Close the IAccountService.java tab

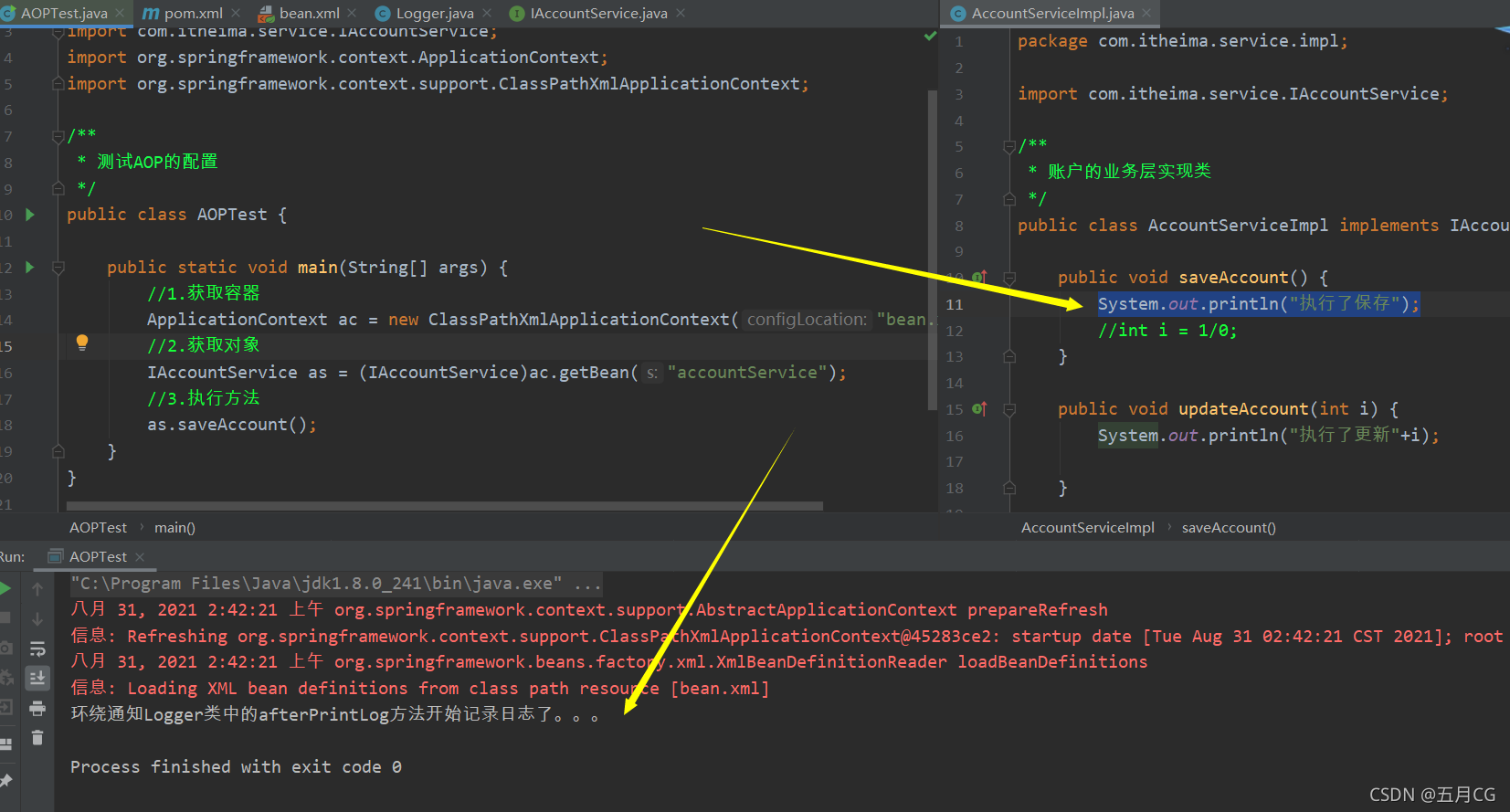point(681,14)
